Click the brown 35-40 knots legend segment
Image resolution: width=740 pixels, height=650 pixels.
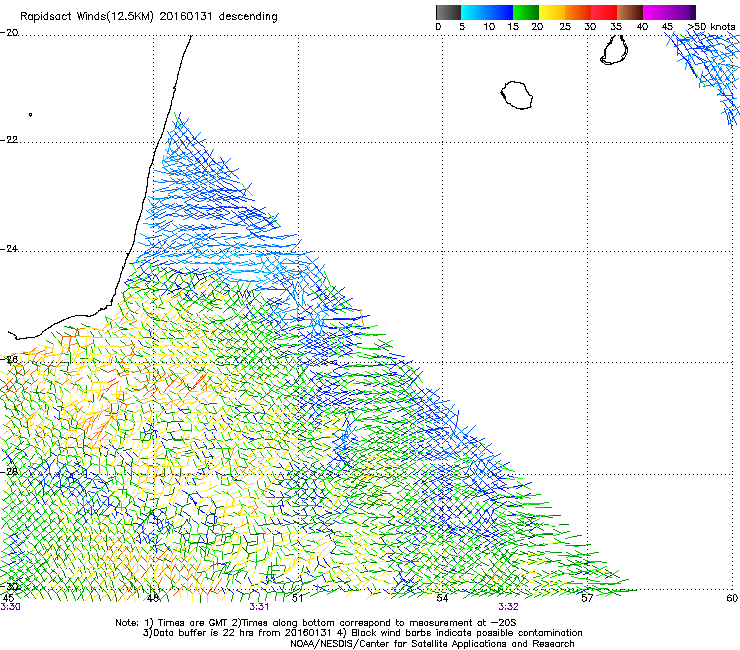(x=630, y=12)
